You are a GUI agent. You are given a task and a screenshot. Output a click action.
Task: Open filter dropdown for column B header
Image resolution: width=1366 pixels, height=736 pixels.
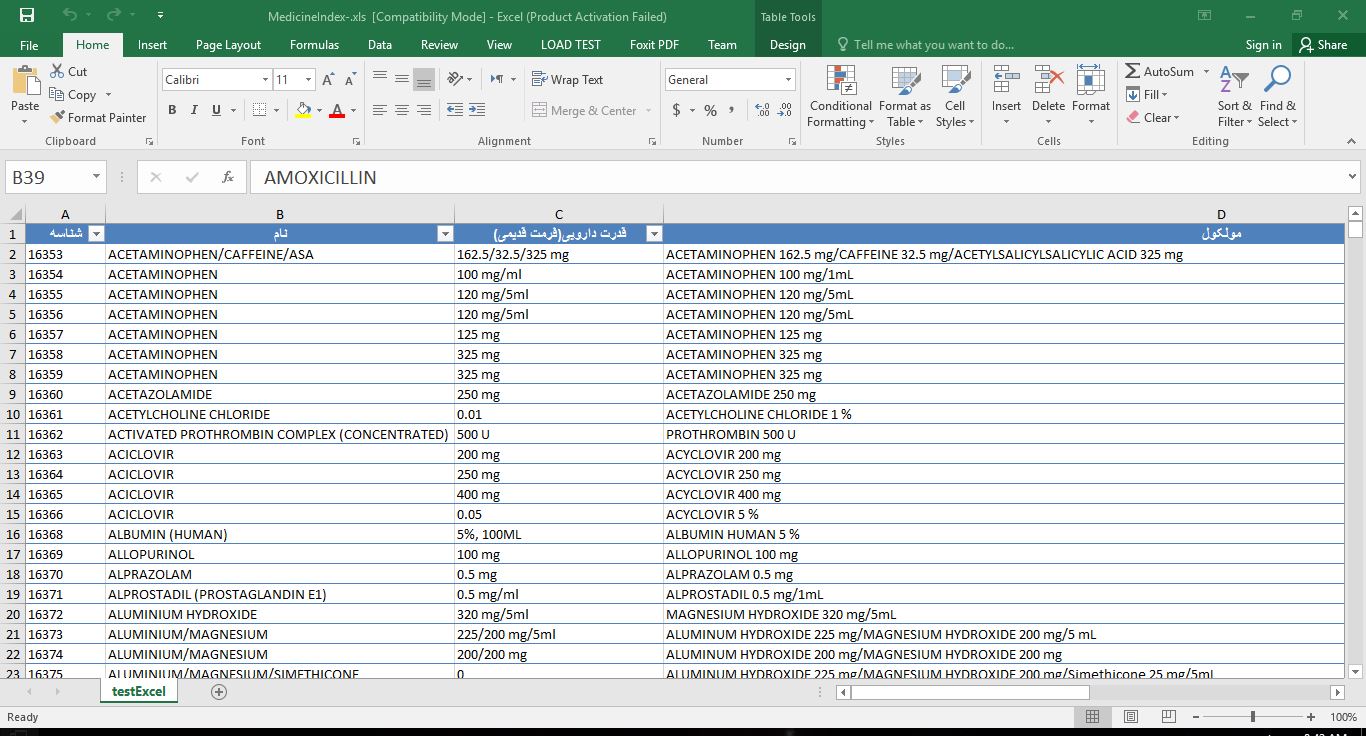(445, 234)
